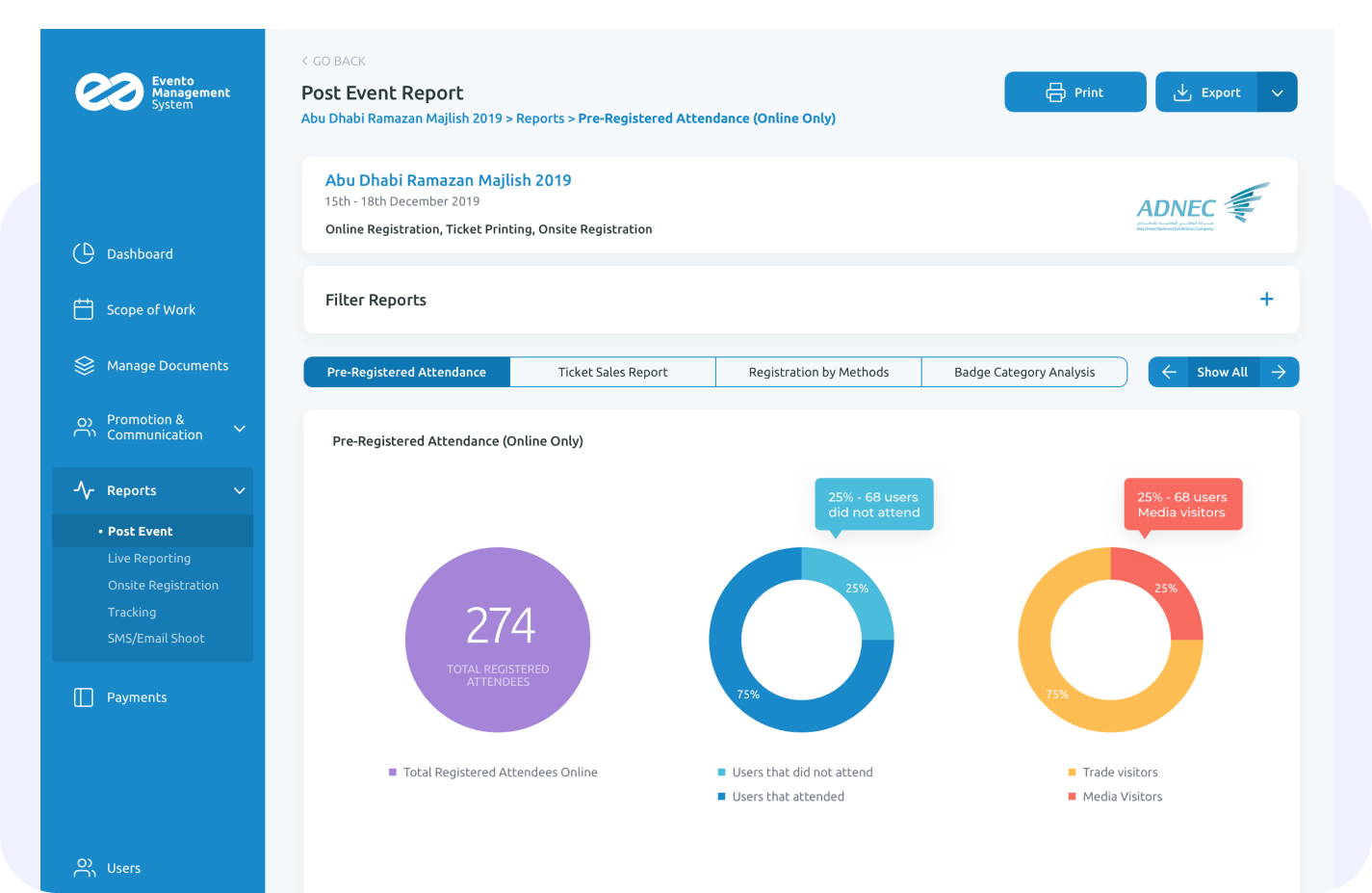Click the Users icon in sidebar
Screen dimensions: 1372x893
(x=85, y=868)
